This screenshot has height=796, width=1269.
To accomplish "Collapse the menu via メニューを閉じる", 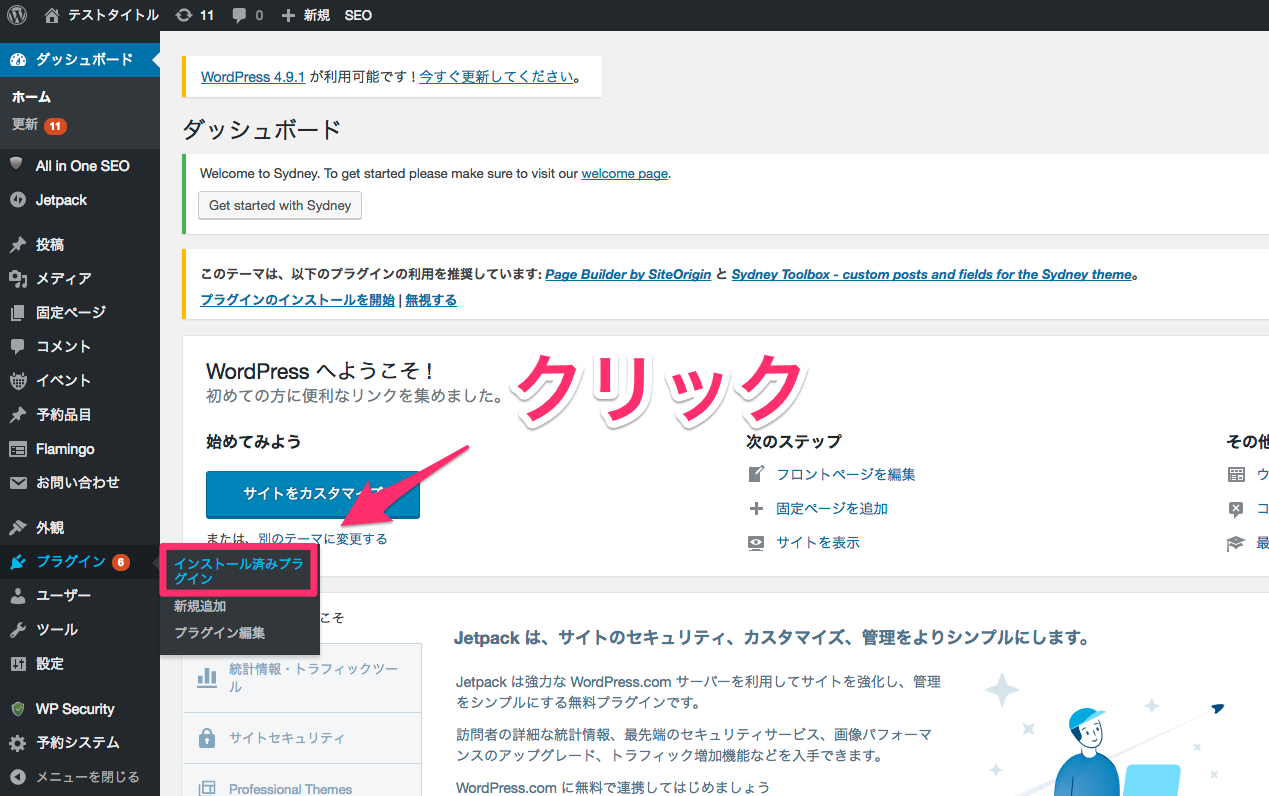I will coord(80,777).
